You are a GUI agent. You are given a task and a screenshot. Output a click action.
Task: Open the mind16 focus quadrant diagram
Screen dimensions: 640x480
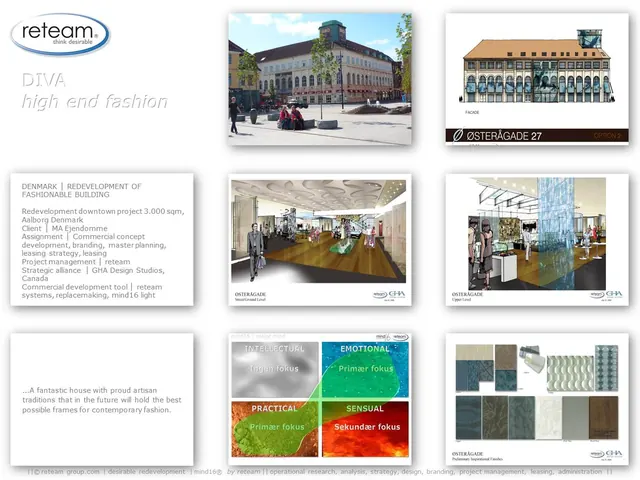click(320, 399)
